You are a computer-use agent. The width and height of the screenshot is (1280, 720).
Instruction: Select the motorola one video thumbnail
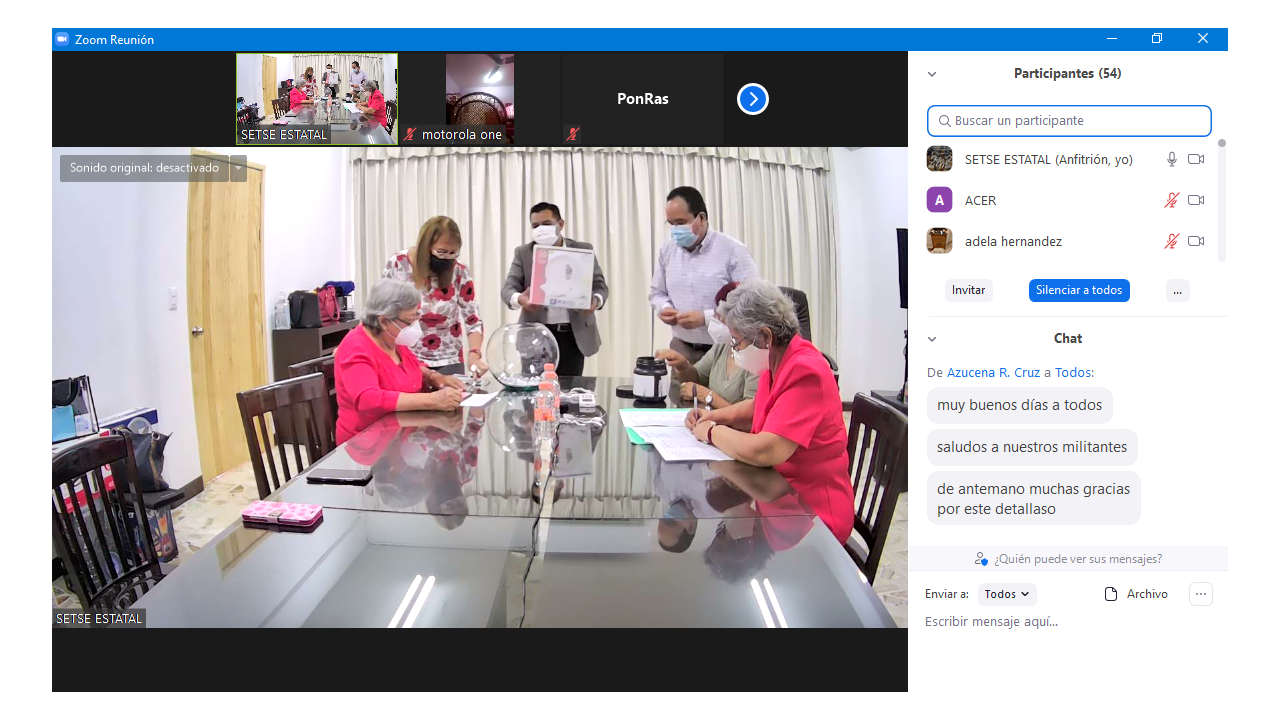[480, 99]
